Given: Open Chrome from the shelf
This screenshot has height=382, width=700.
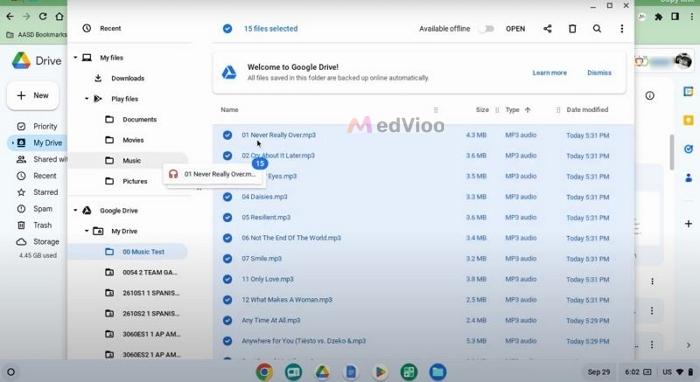Looking at the screenshot, I should click(264, 372).
